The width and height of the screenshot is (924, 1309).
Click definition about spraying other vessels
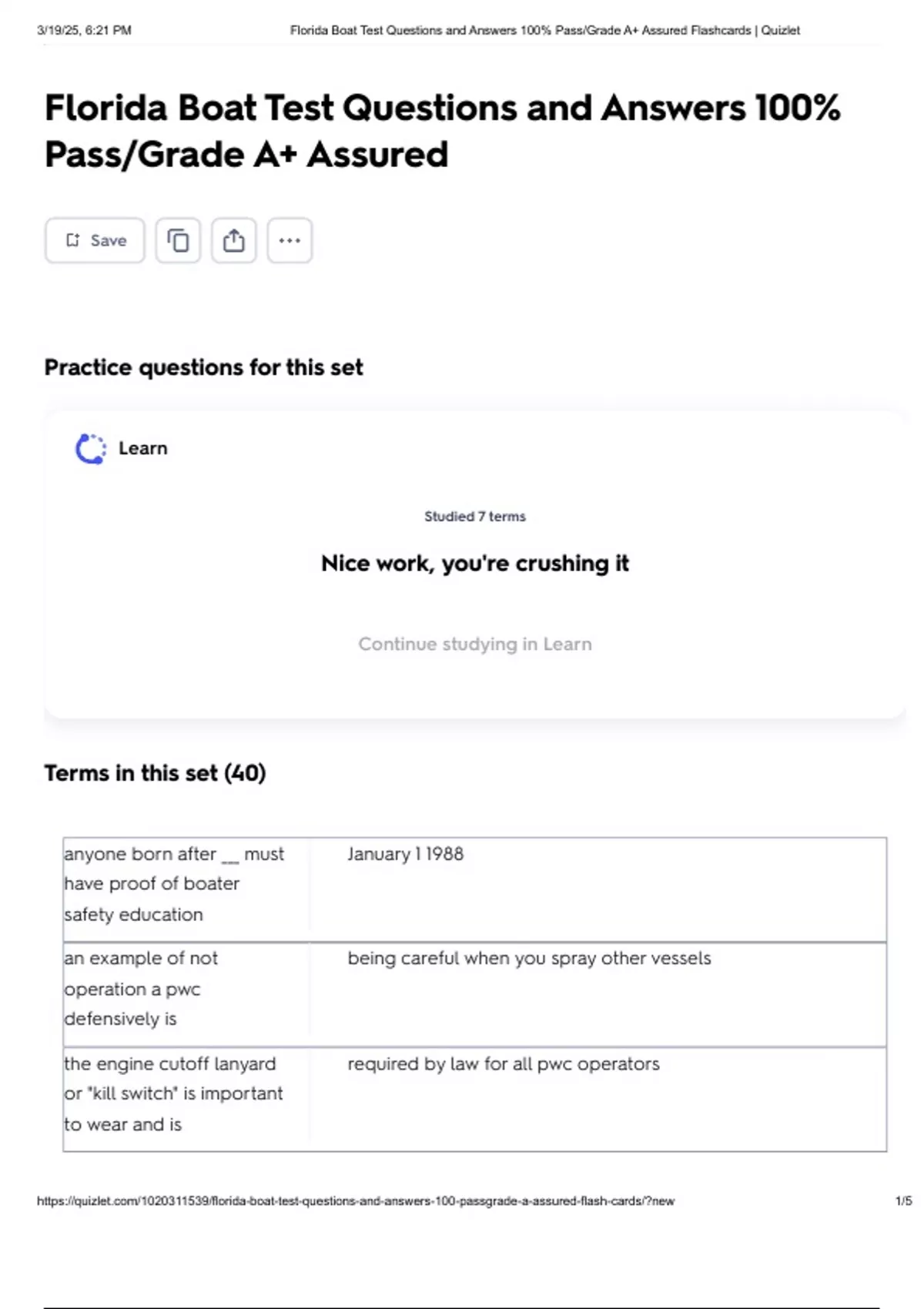pyautogui.click(x=529, y=959)
